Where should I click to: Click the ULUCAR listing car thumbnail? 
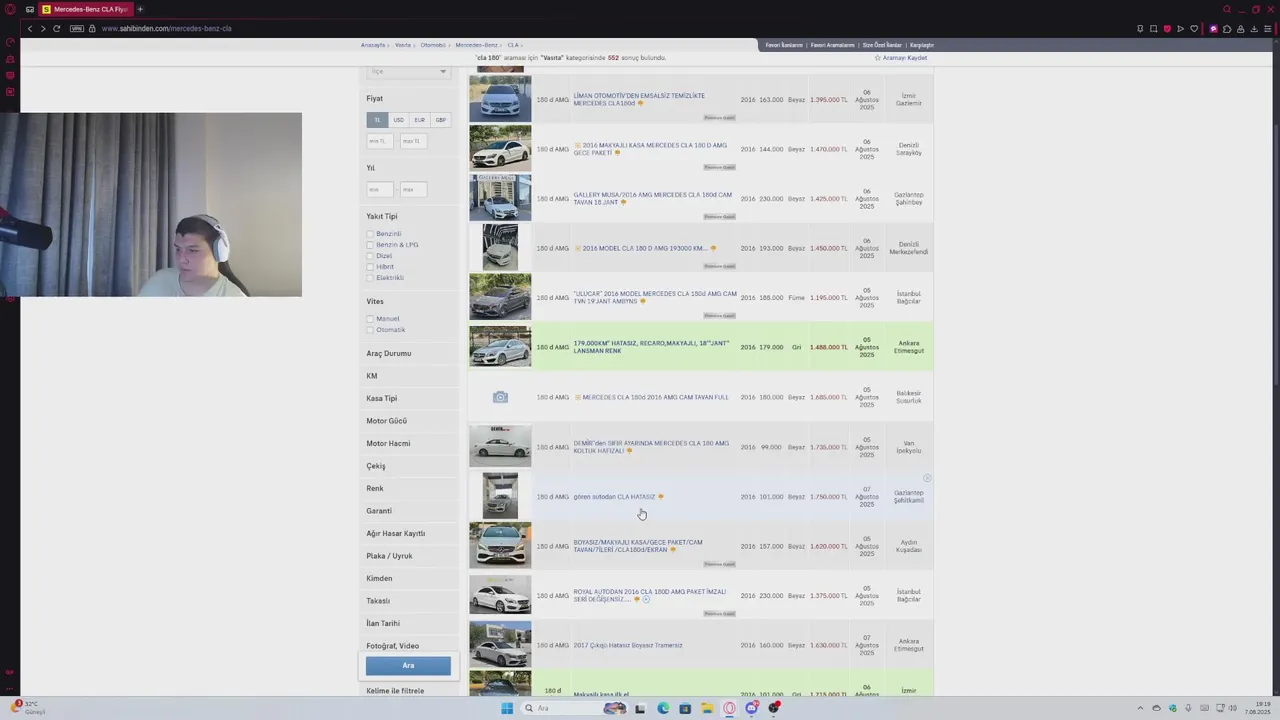[x=500, y=297]
